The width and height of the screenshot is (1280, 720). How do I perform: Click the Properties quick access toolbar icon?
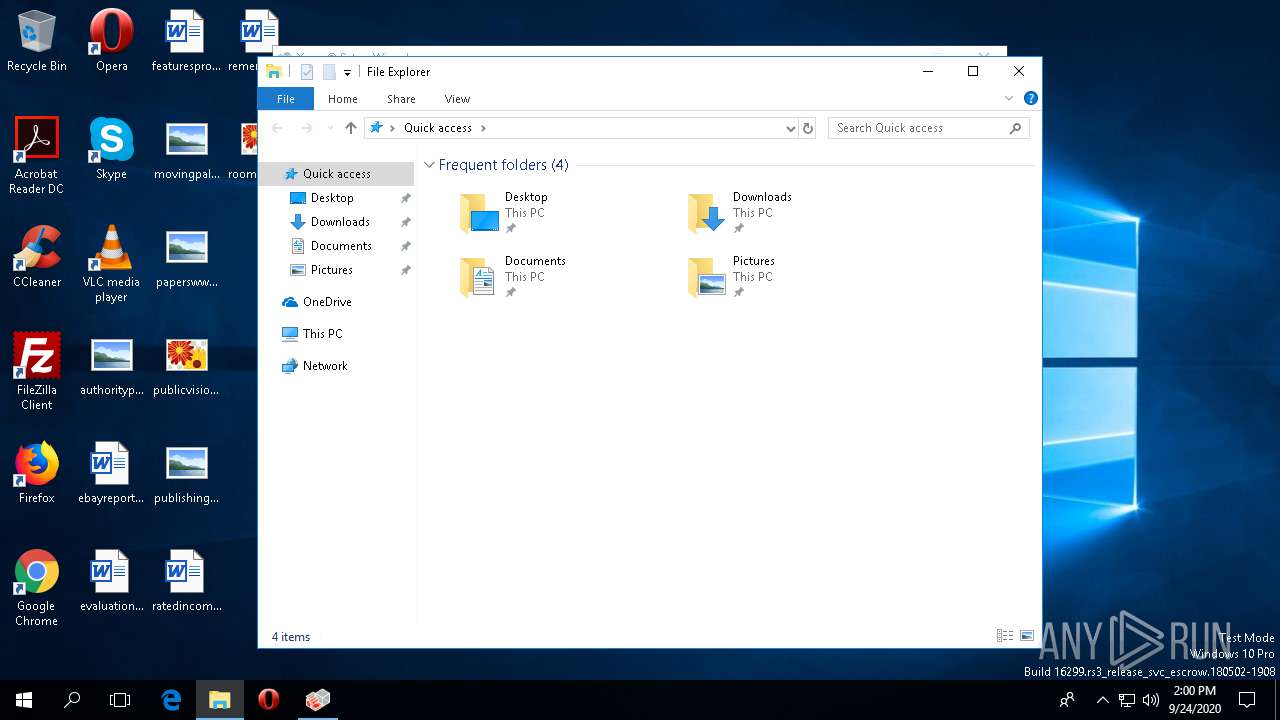[x=307, y=72]
